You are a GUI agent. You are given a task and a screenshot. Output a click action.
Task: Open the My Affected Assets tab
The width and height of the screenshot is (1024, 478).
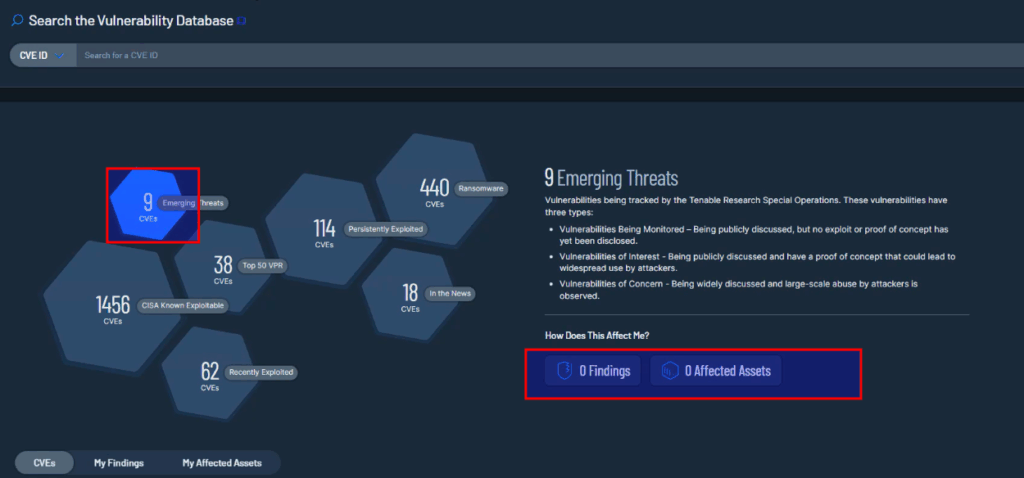point(221,463)
